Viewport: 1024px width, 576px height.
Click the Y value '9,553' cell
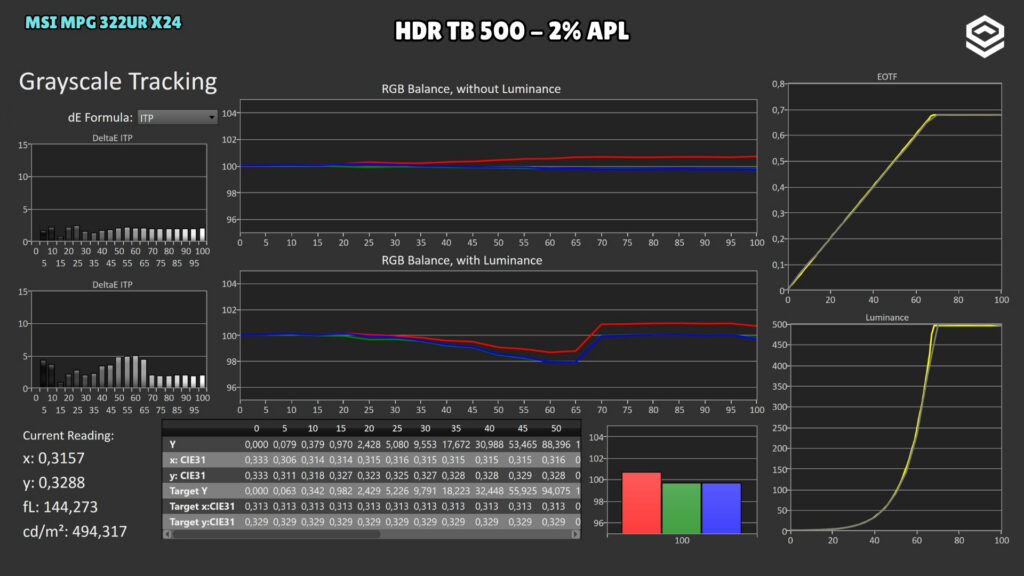(x=424, y=444)
